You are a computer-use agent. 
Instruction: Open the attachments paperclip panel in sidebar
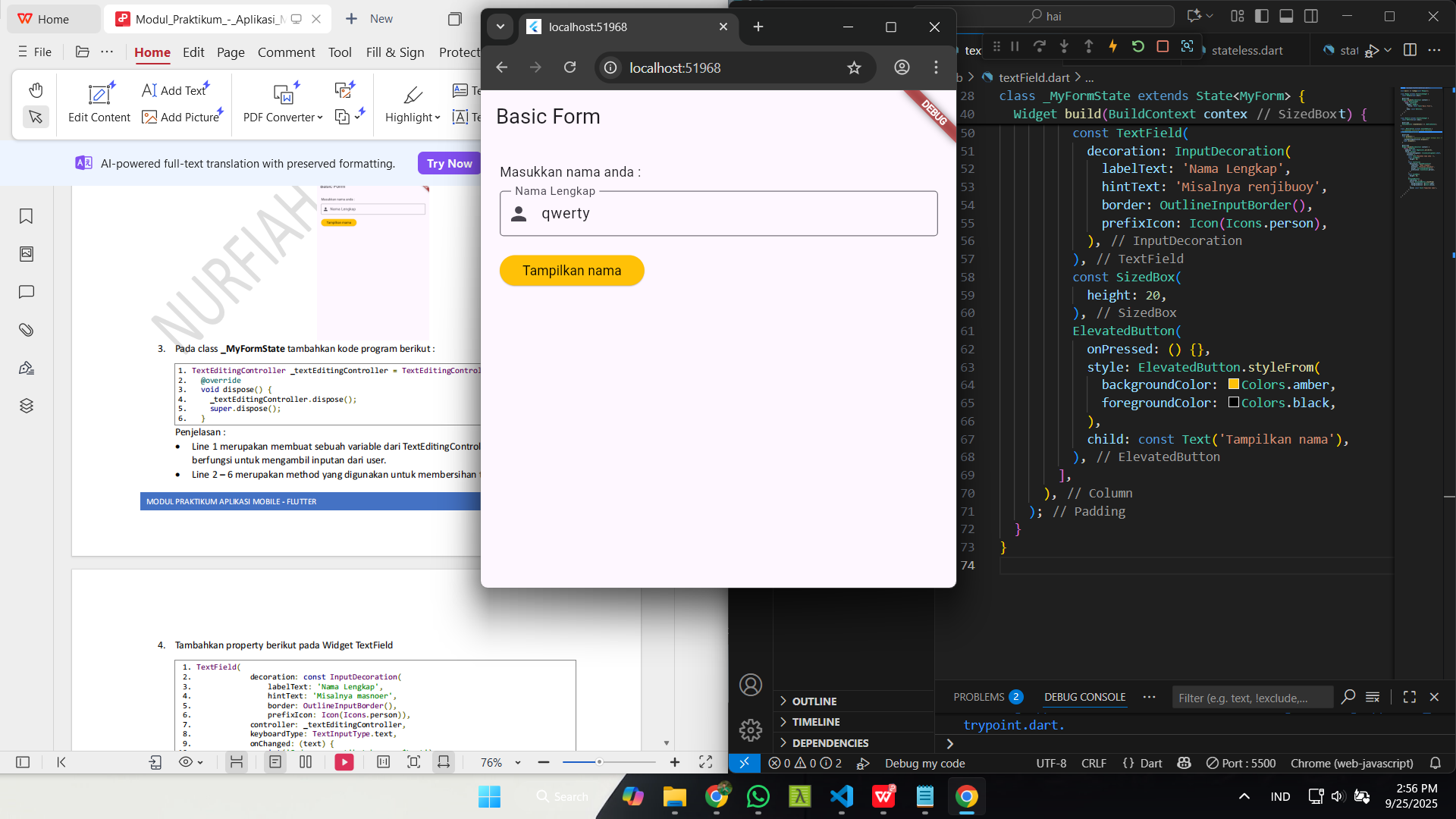tap(27, 330)
